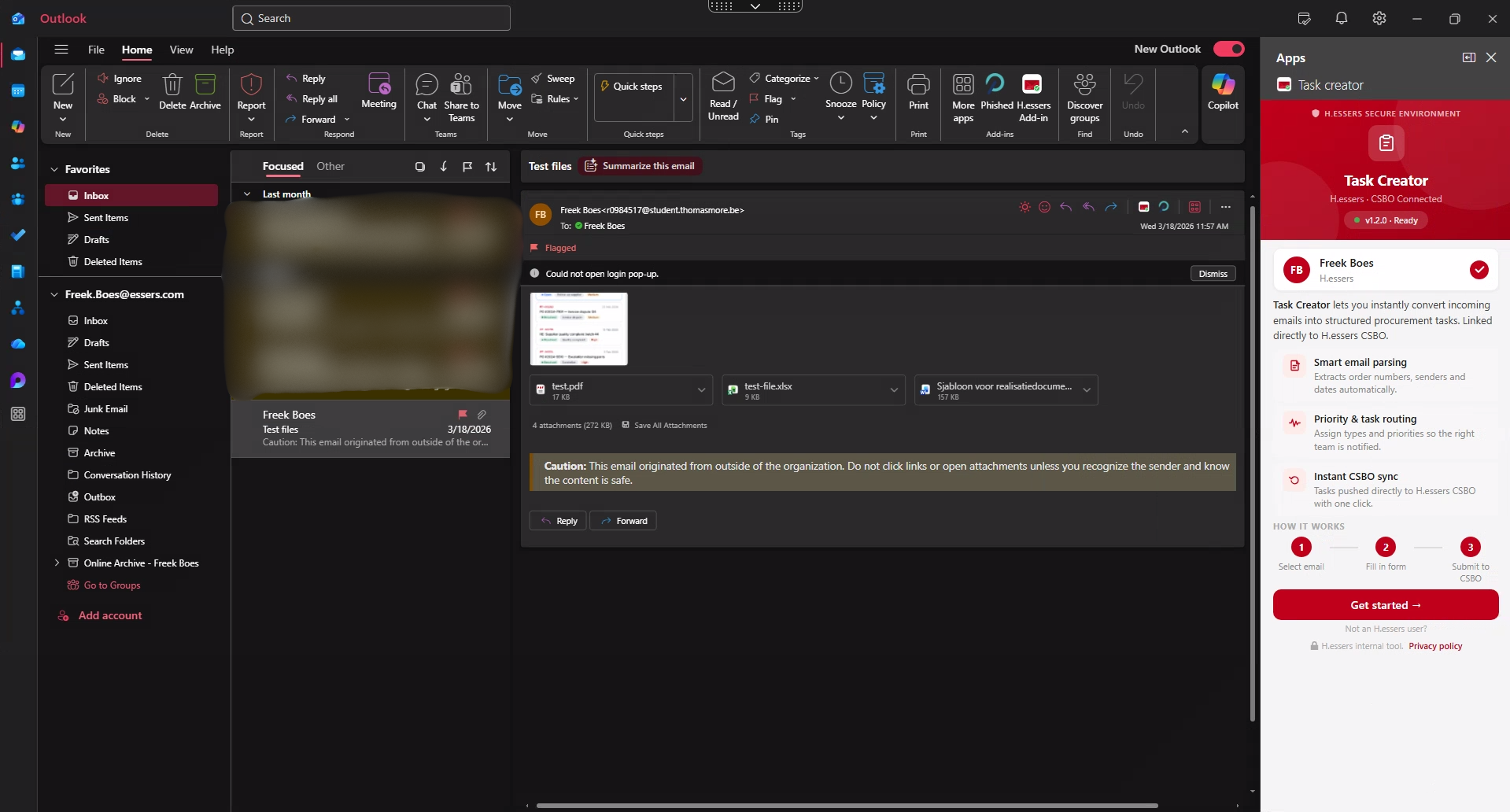Open the Rules dropdown
The width and height of the screenshot is (1510, 812).
(576, 99)
